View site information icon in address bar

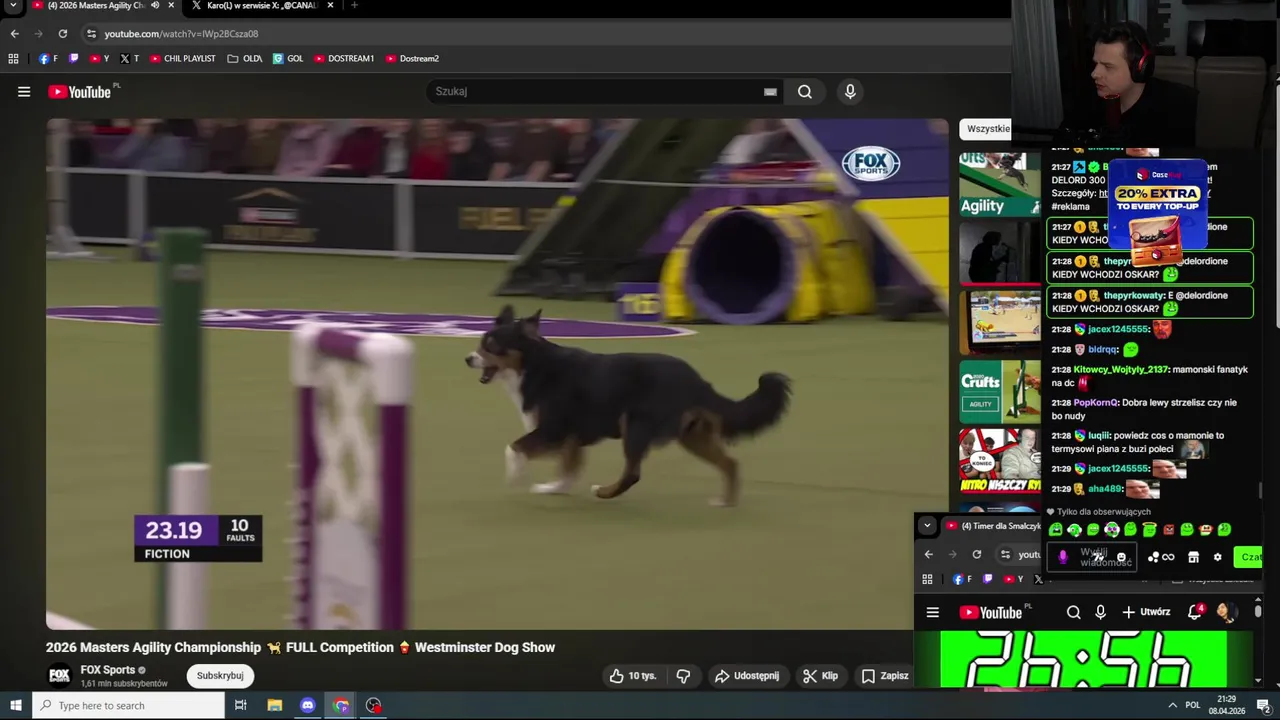point(92,34)
